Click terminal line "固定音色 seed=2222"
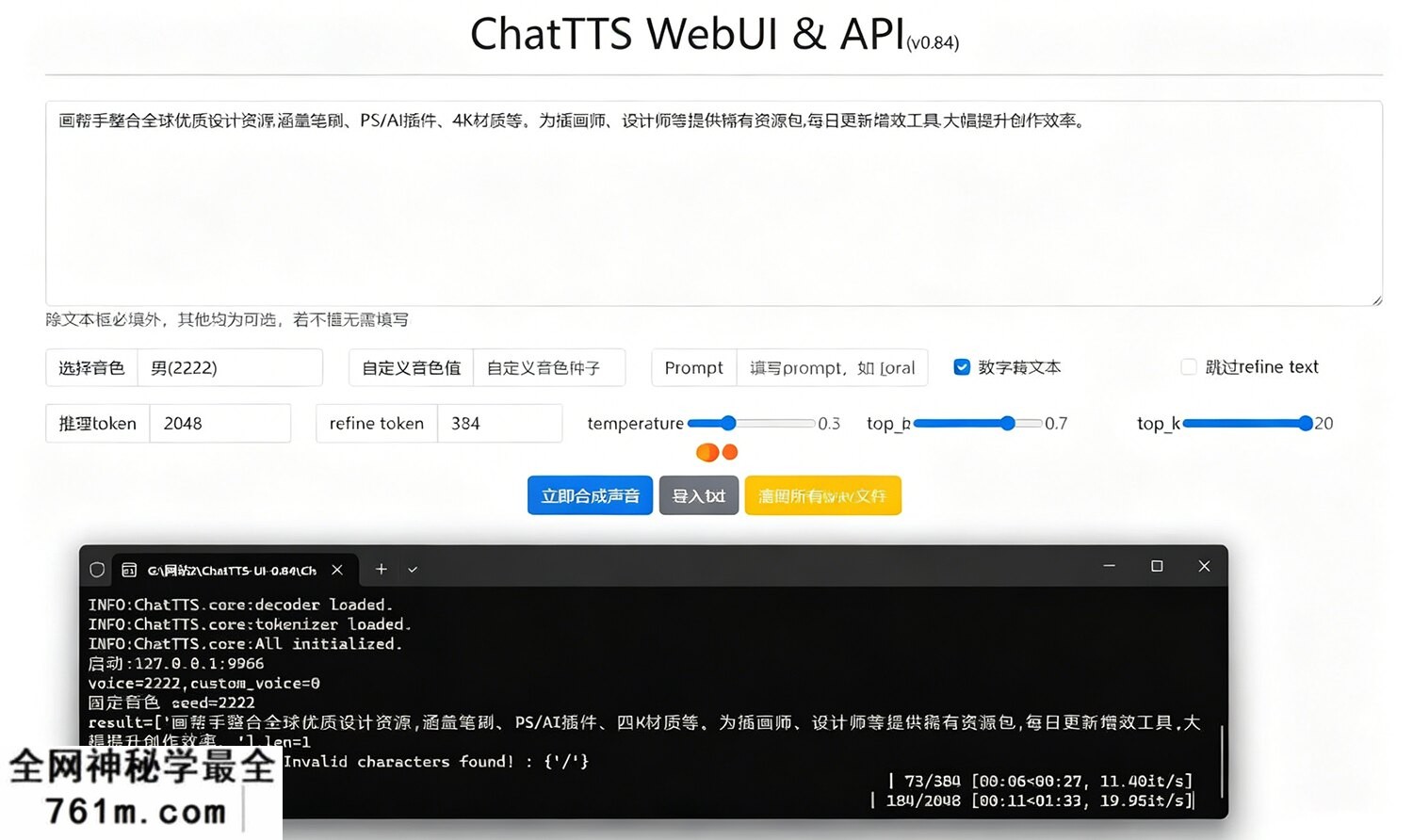This screenshot has height=840, width=1413. [171, 703]
